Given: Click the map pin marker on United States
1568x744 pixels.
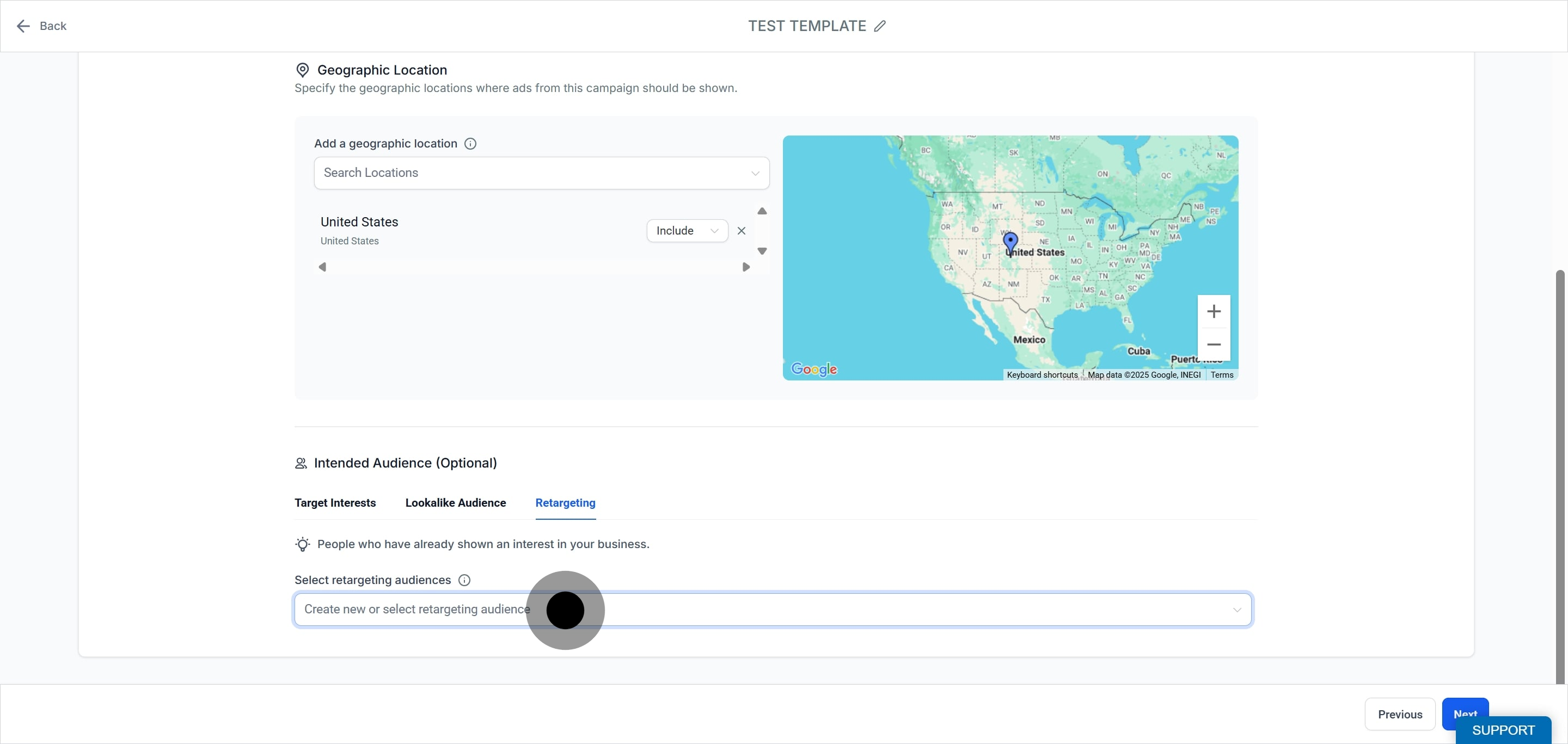Looking at the screenshot, I should 1010,244.
